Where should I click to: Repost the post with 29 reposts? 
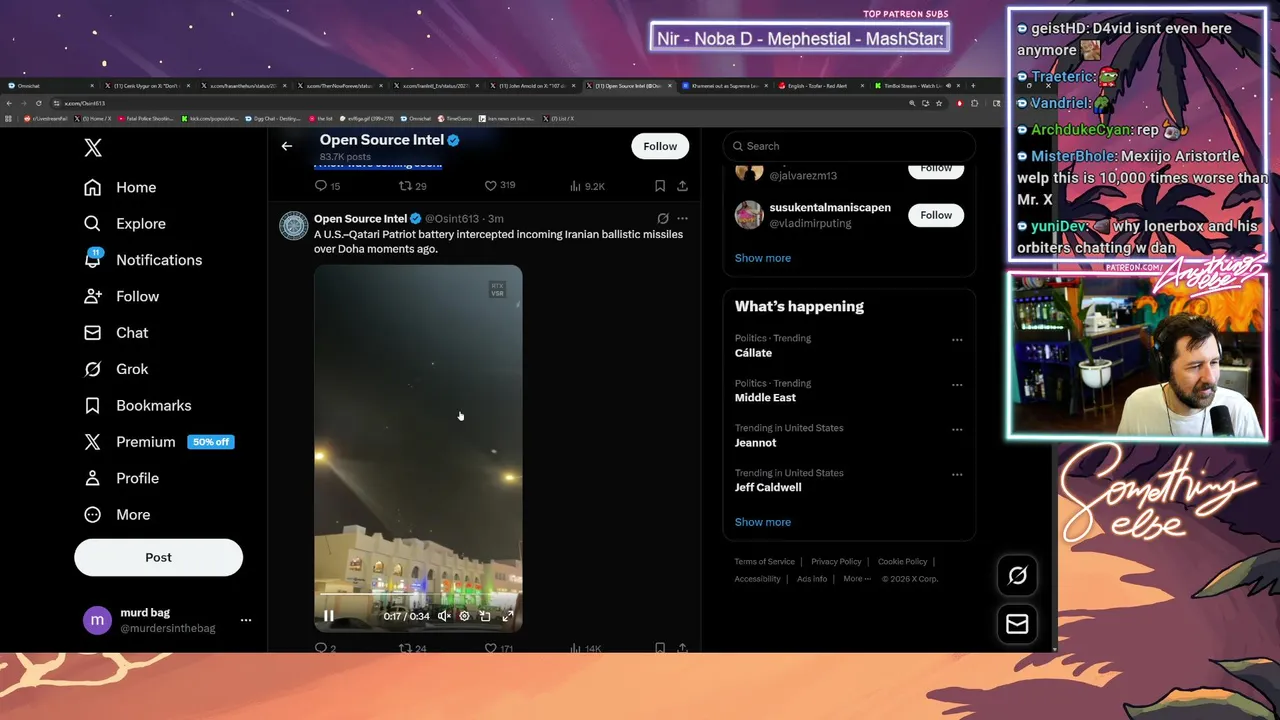click(x=412, y=186)
